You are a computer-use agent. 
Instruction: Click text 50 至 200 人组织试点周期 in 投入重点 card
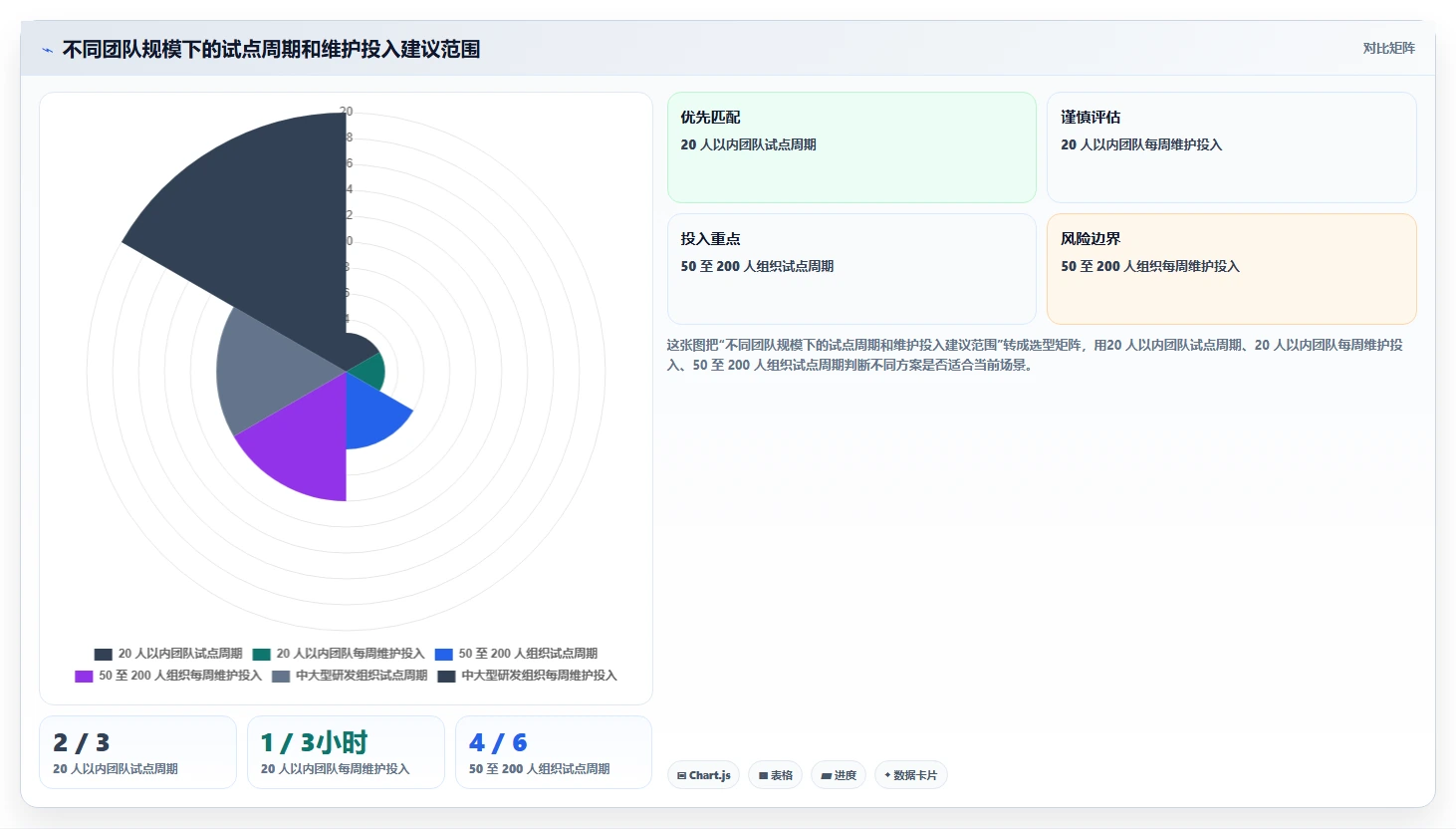[757, 266]
